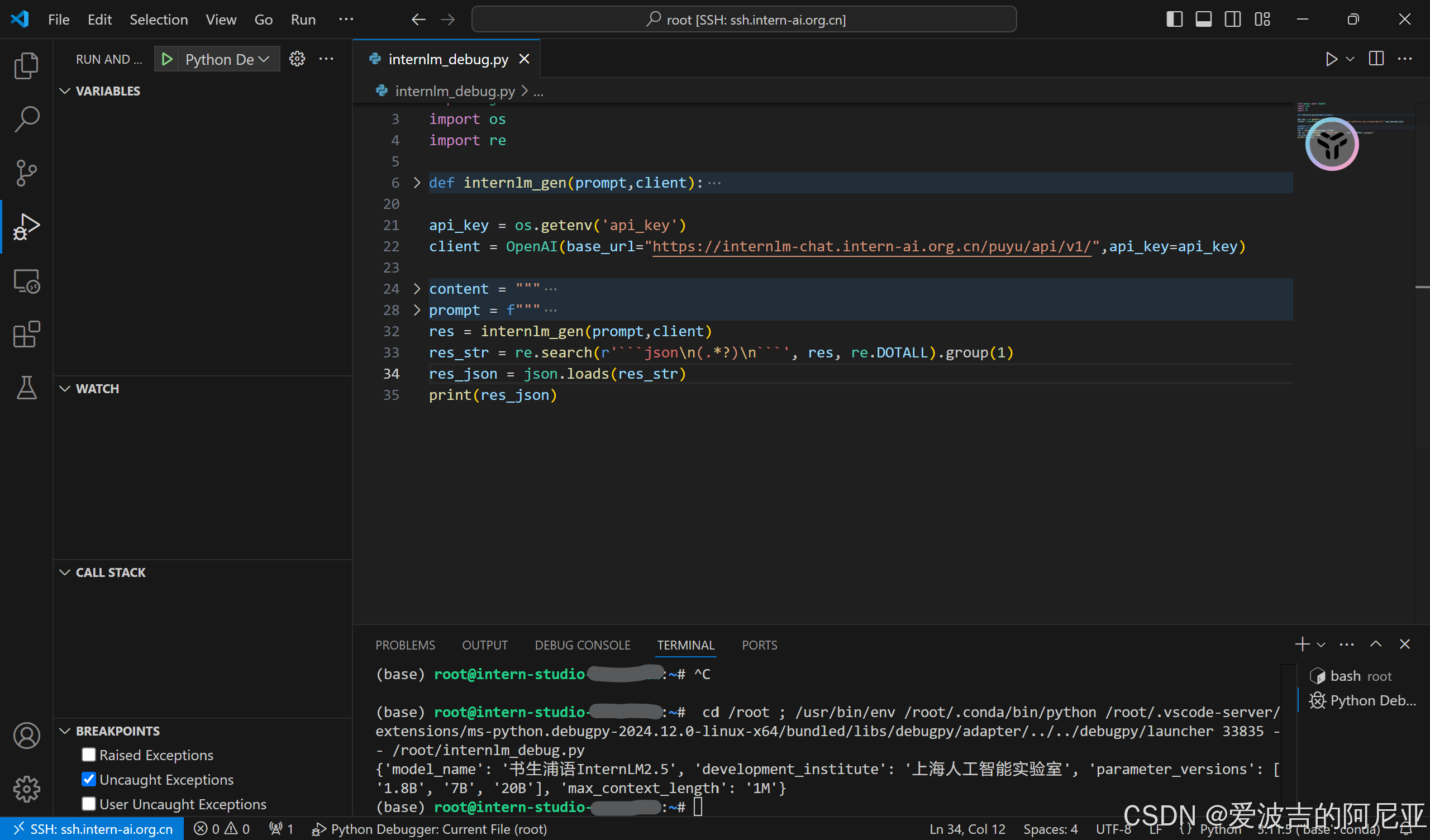
Task: Open the Explorer view in activity bar
Action: tap(26, 66)
